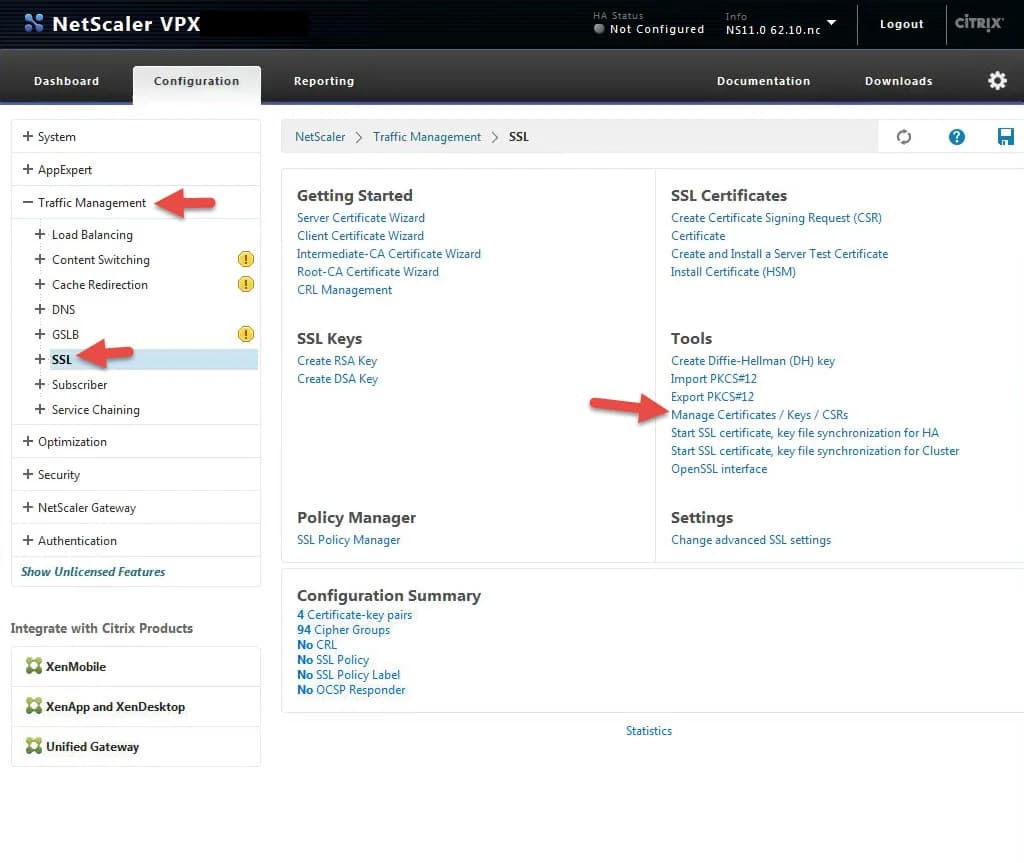The width and height of the screenshot is (1024, 863).
Task: Click 4 Certificate-key pairs link
Action: [x=354, y=615]
